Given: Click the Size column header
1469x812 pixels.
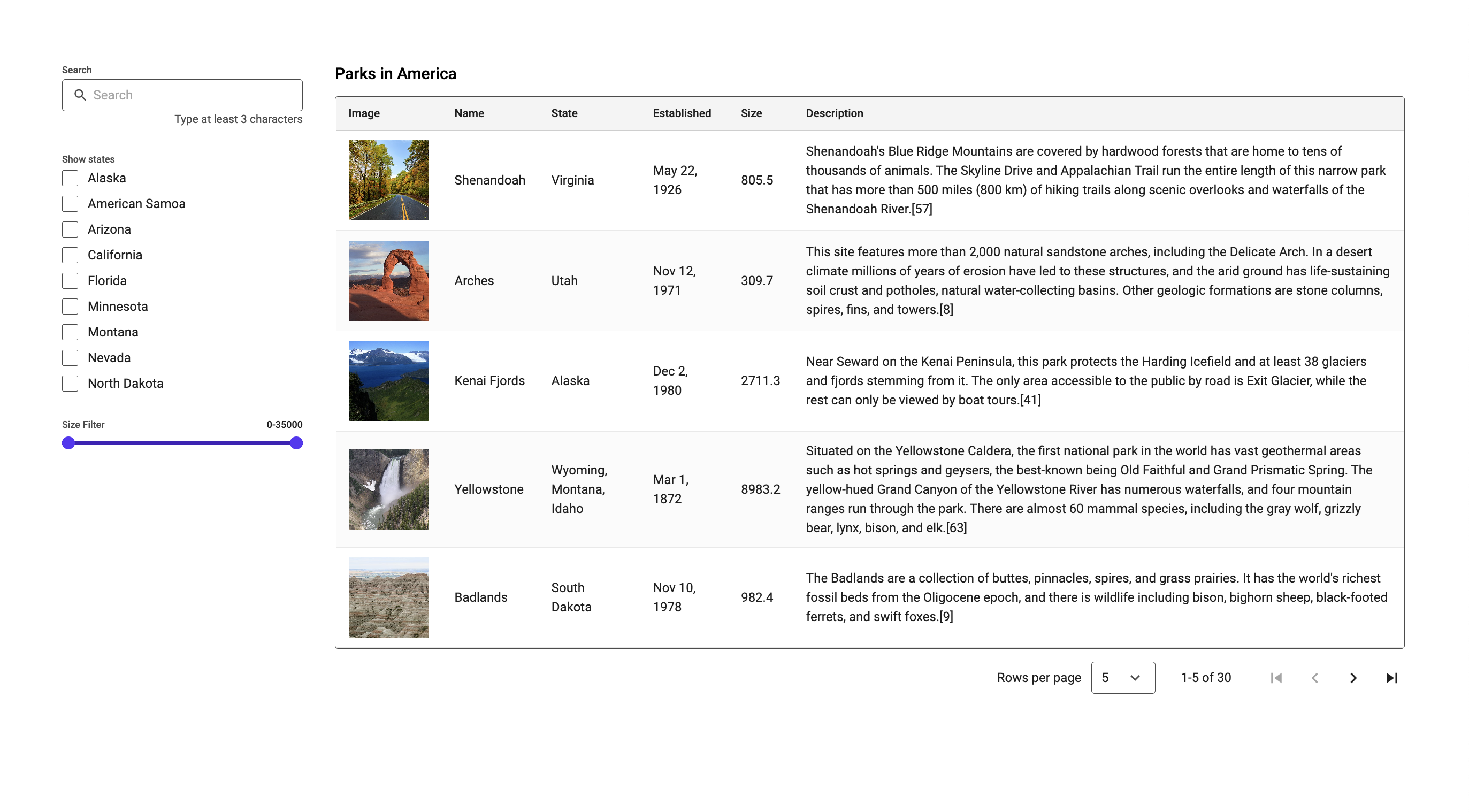Looking at the screenshot, I should 751,113.
